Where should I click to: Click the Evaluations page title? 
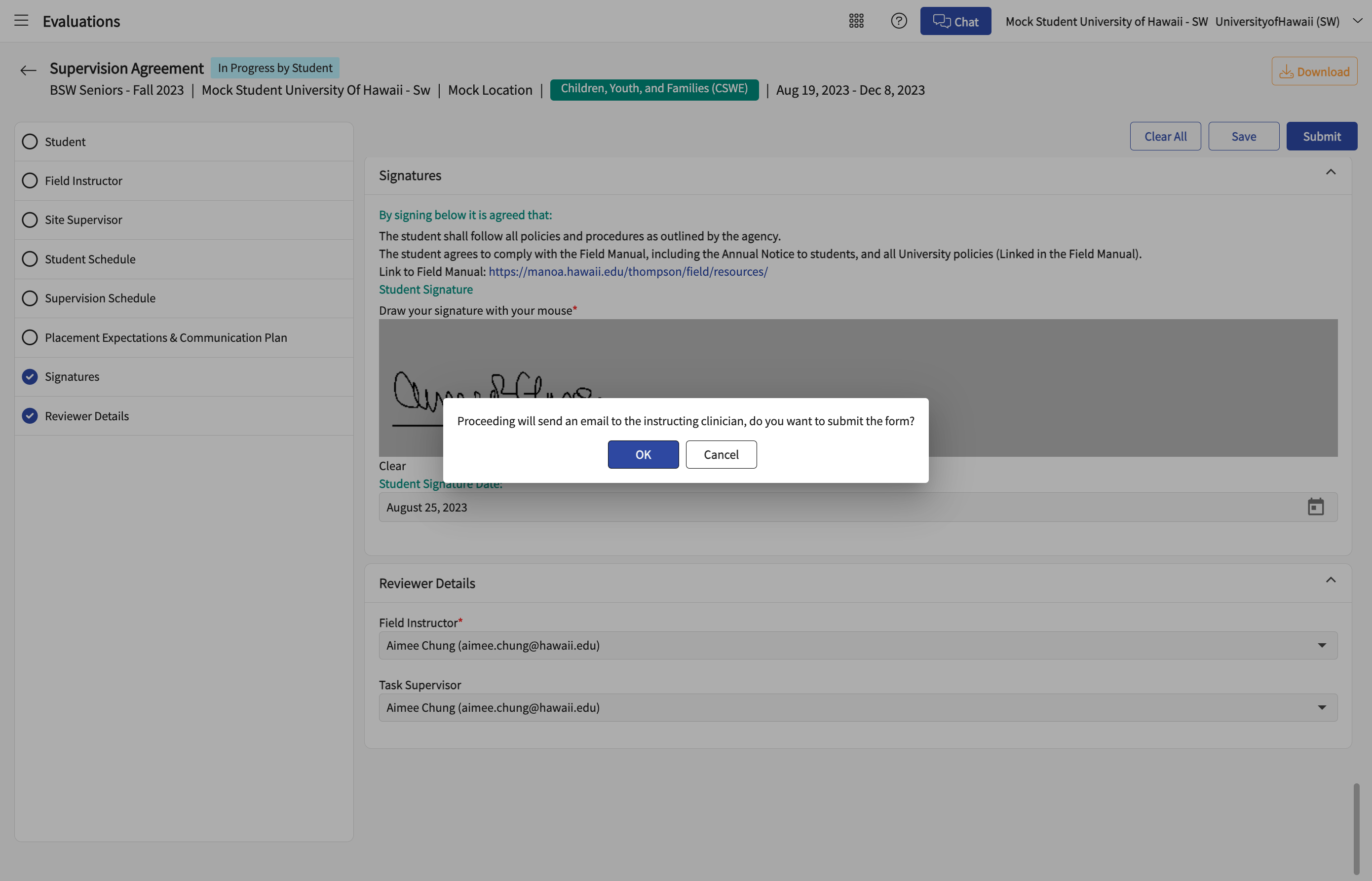pyautogui.click(x=81, y=21)
